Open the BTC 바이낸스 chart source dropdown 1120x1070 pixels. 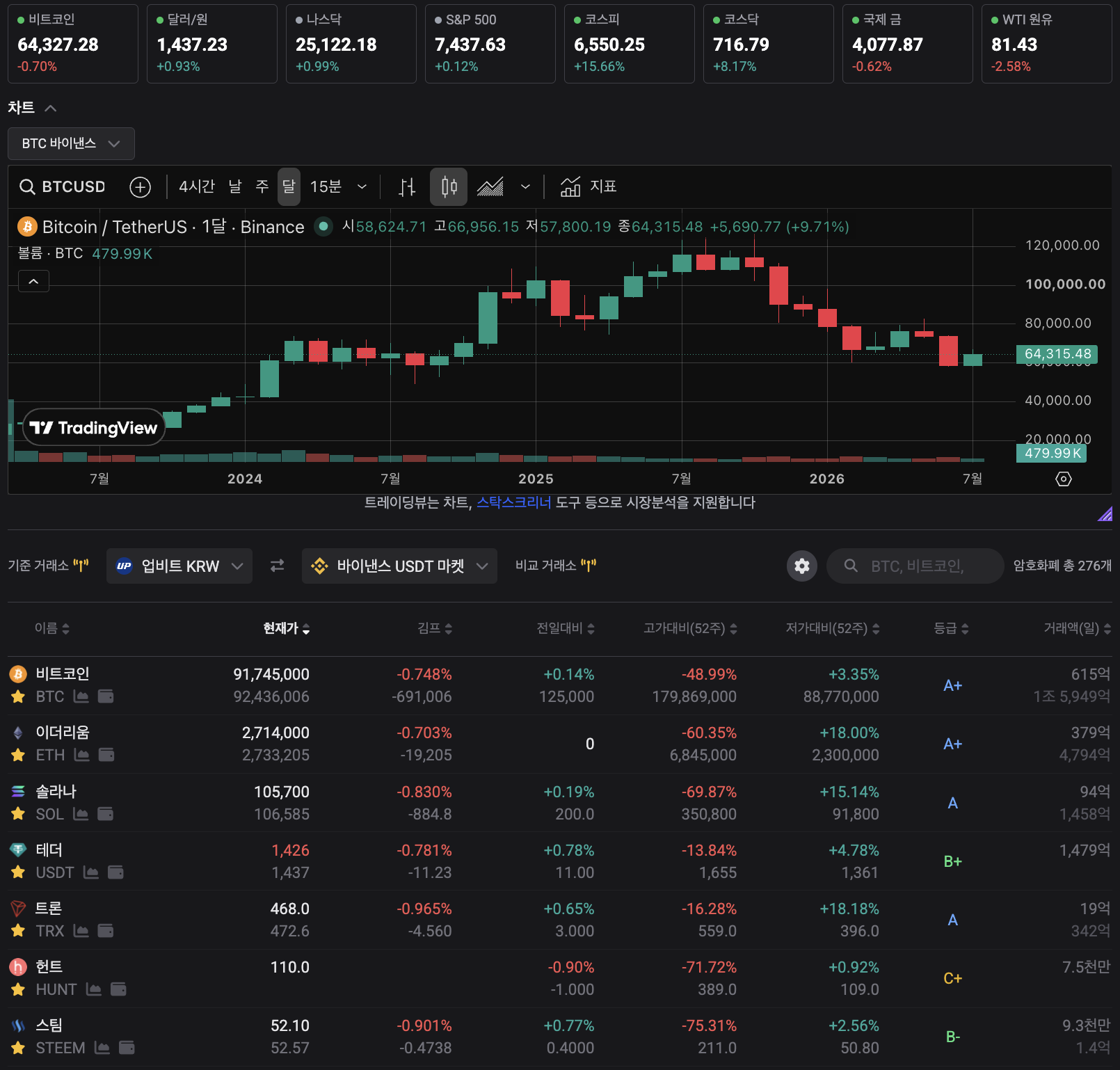[x=71, y=143]
